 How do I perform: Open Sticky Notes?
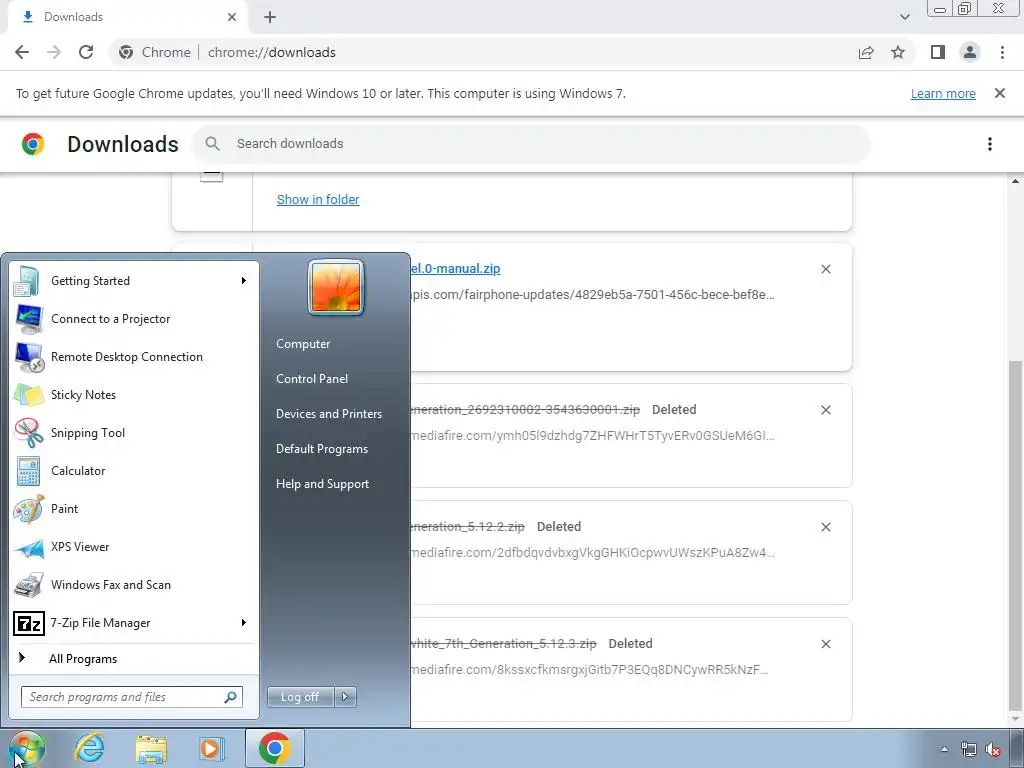coord(135,394)
